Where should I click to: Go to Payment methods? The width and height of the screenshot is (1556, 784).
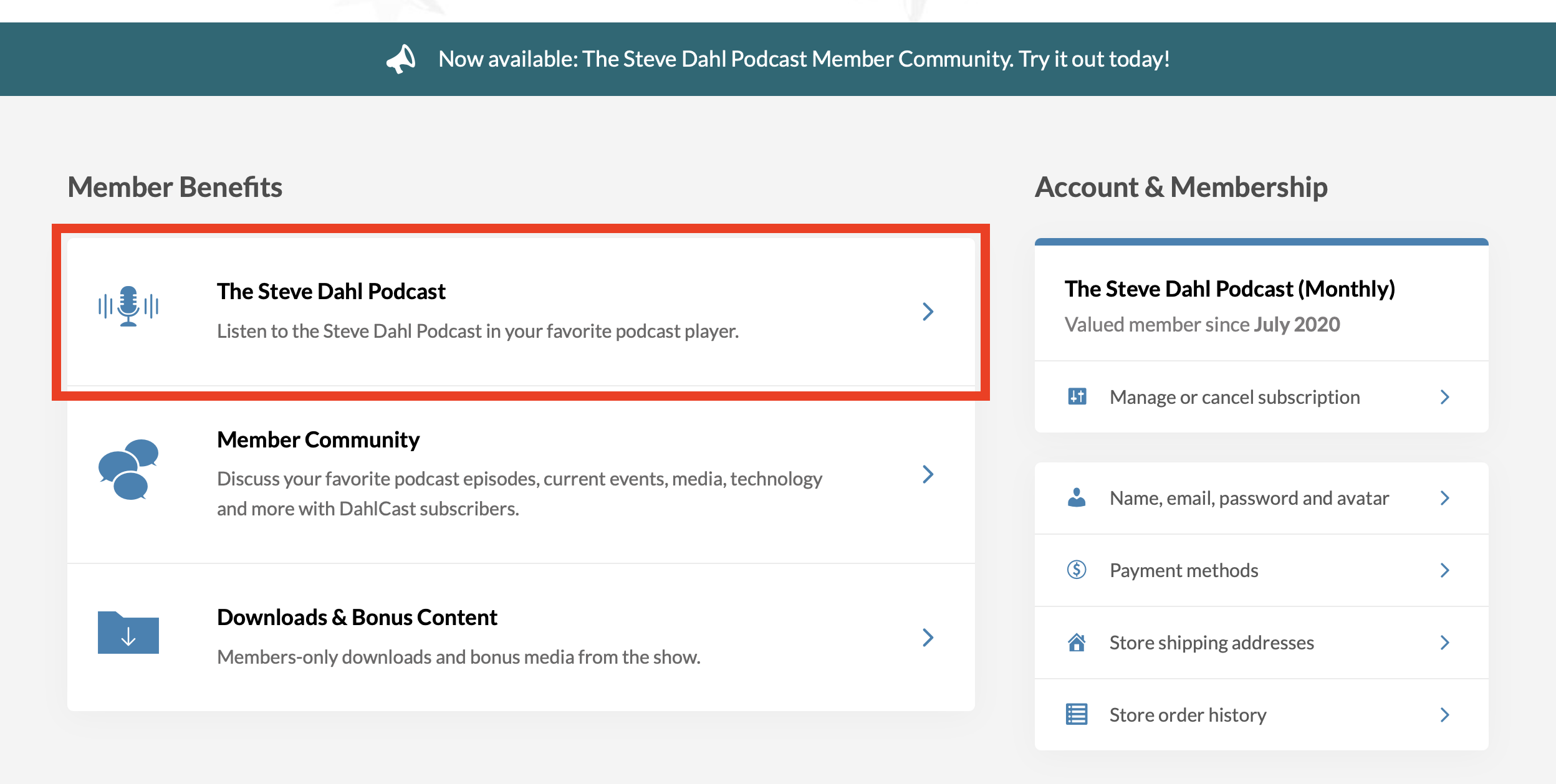[x=1262, y=570]
